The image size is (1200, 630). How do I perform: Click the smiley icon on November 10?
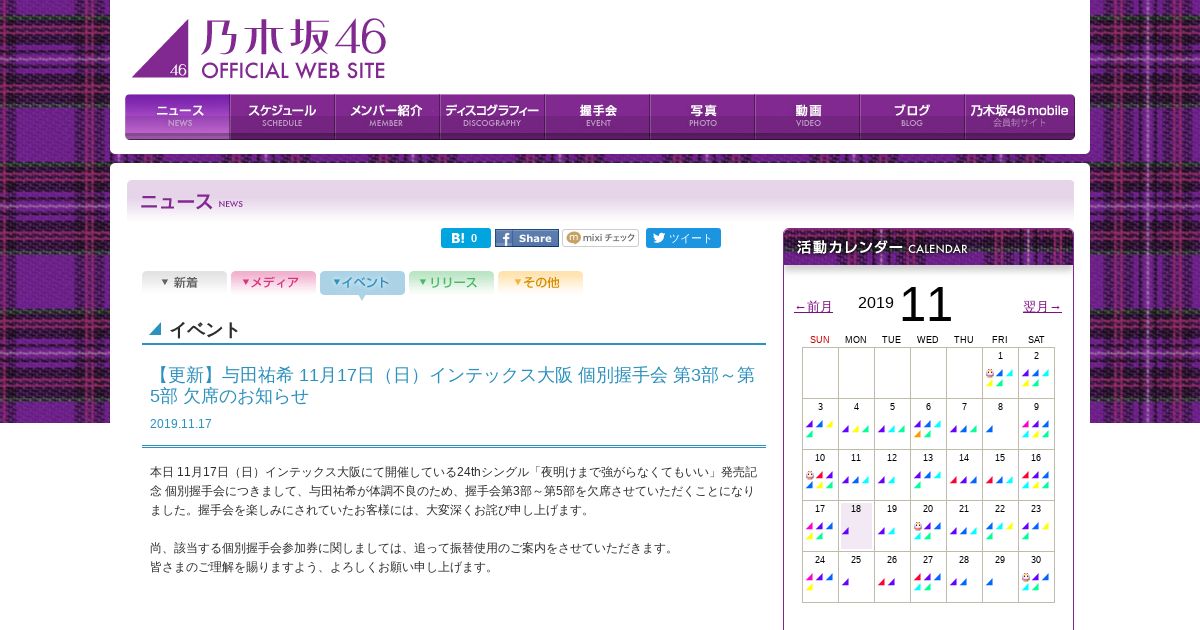pyautogui.click(x=810, y=475)
